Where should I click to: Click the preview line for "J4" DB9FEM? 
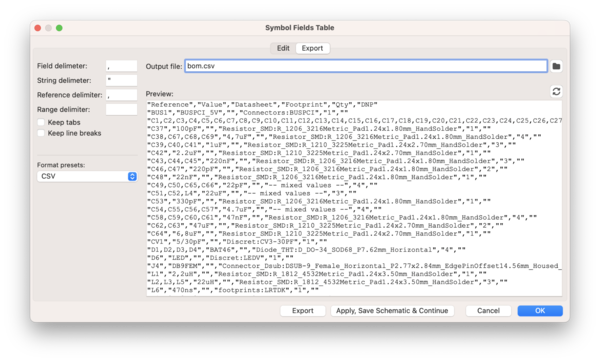[x=354, y=266]
